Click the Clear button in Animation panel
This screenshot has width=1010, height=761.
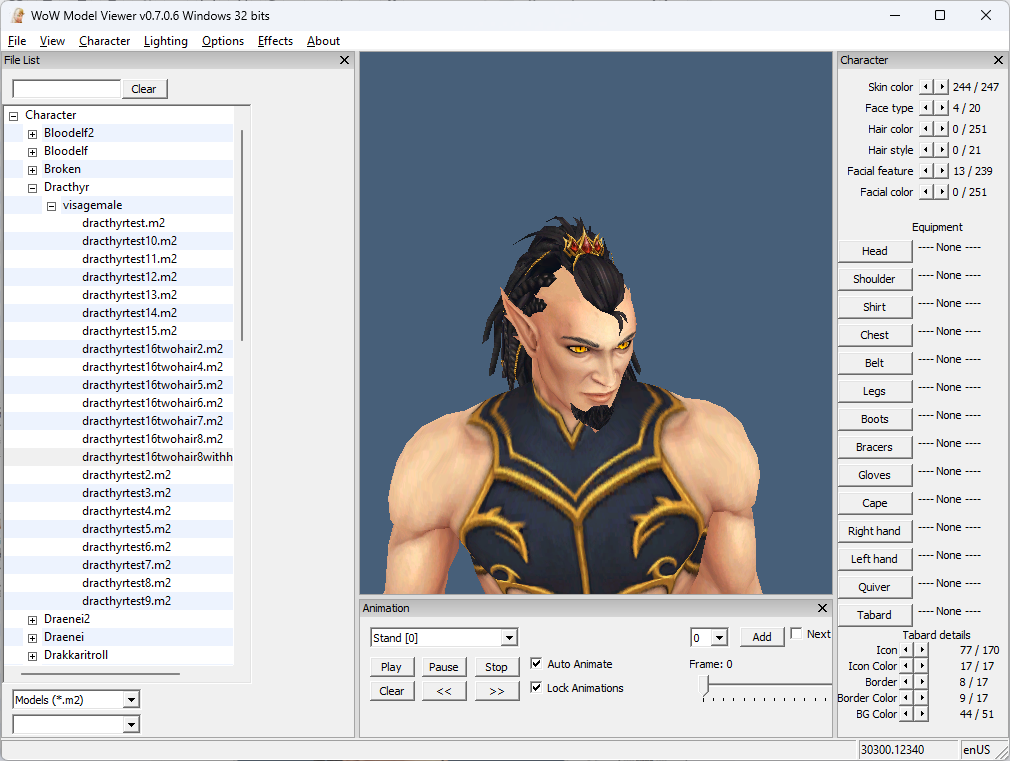click(x=392, y=691)
